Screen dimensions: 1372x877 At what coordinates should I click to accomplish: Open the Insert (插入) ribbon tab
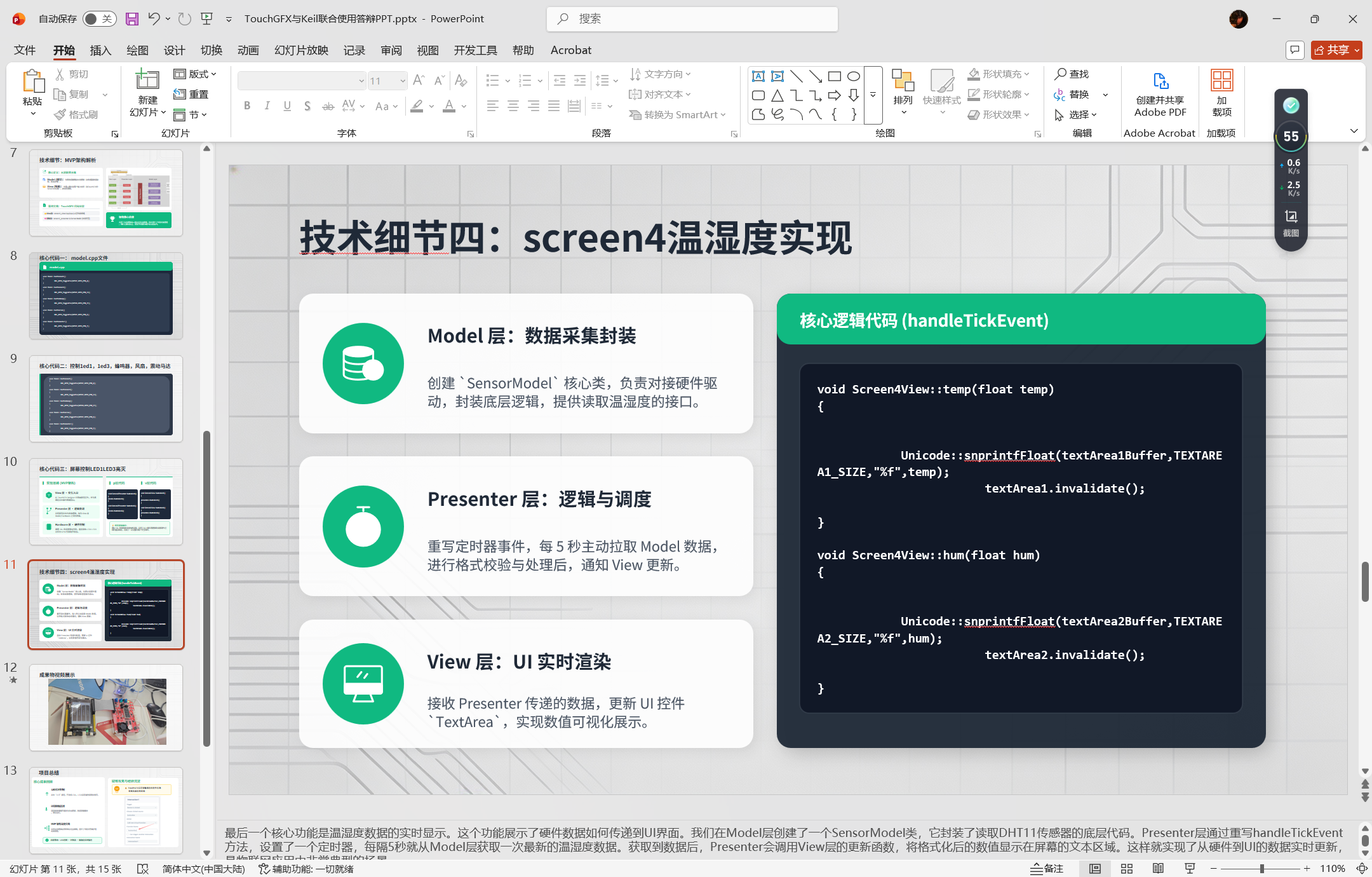[100, 50]
